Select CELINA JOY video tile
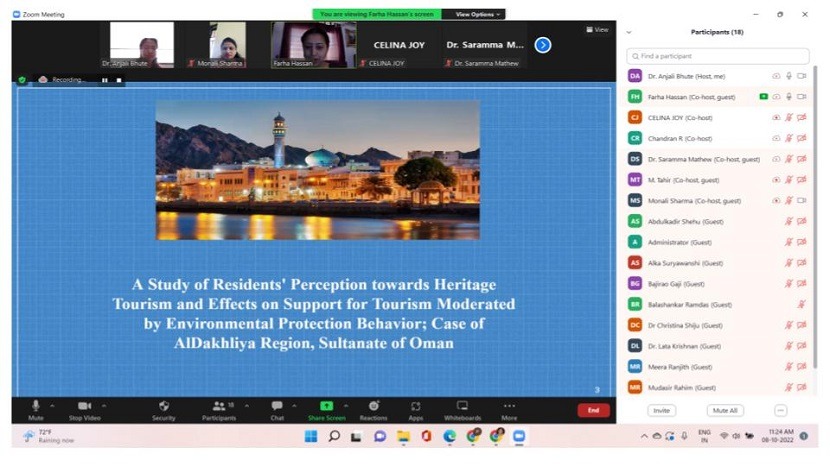This screenshot has height=466, width=830. point(399,45)
